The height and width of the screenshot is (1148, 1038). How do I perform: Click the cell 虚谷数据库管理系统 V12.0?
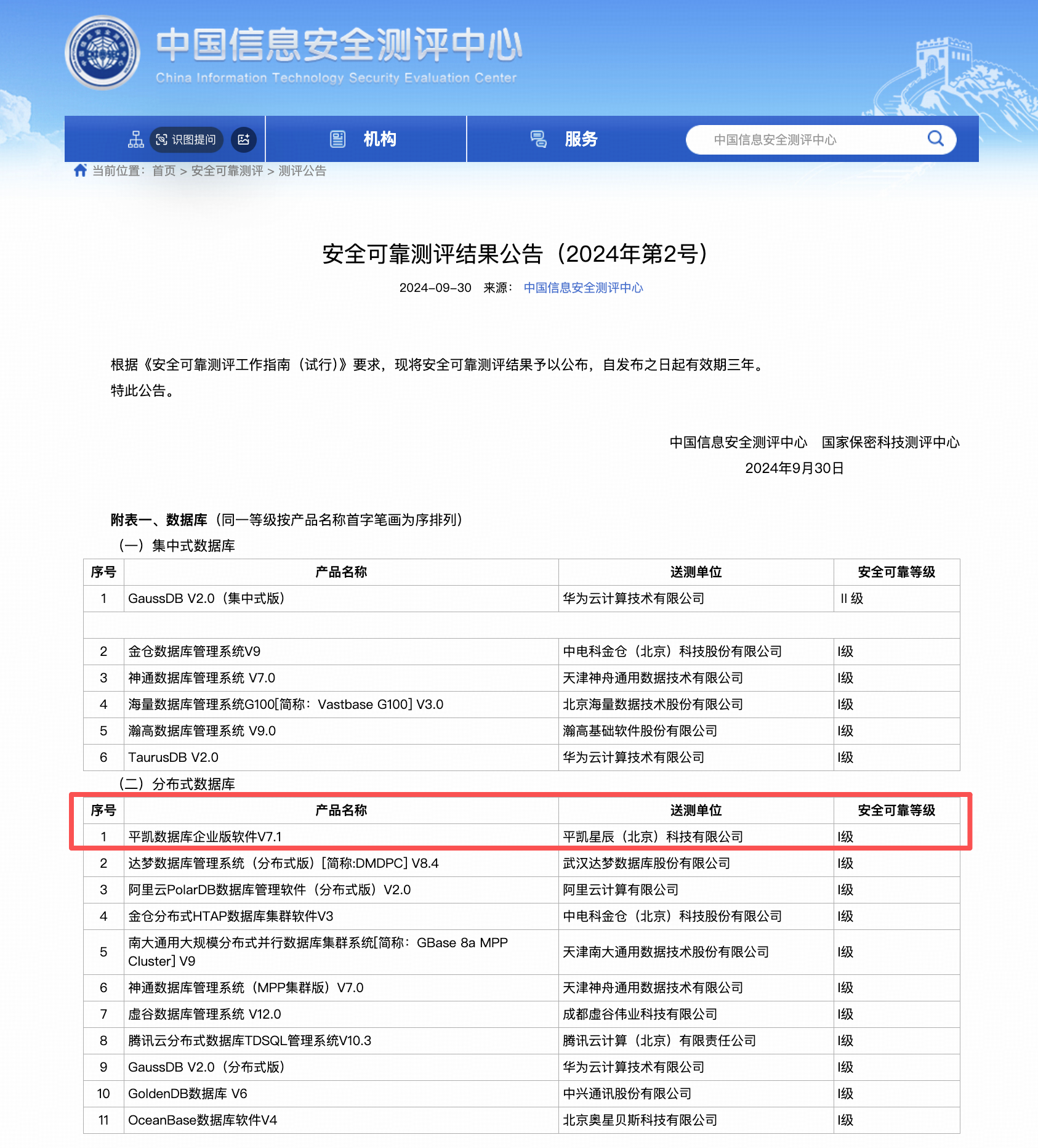(x=341, y=1014)
